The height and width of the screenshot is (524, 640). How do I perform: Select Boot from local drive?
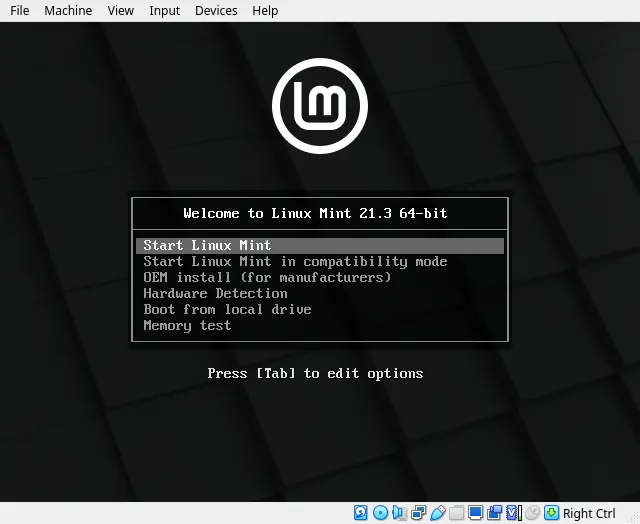coord(320,309)
